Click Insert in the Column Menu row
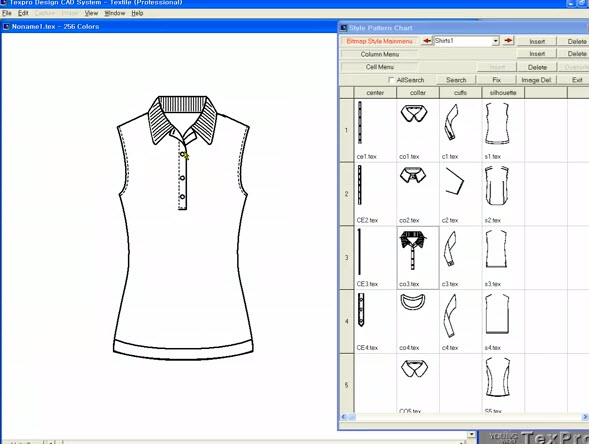Image resolution: width=589 pixels, height=444 pixels. [x=537, y=54]
